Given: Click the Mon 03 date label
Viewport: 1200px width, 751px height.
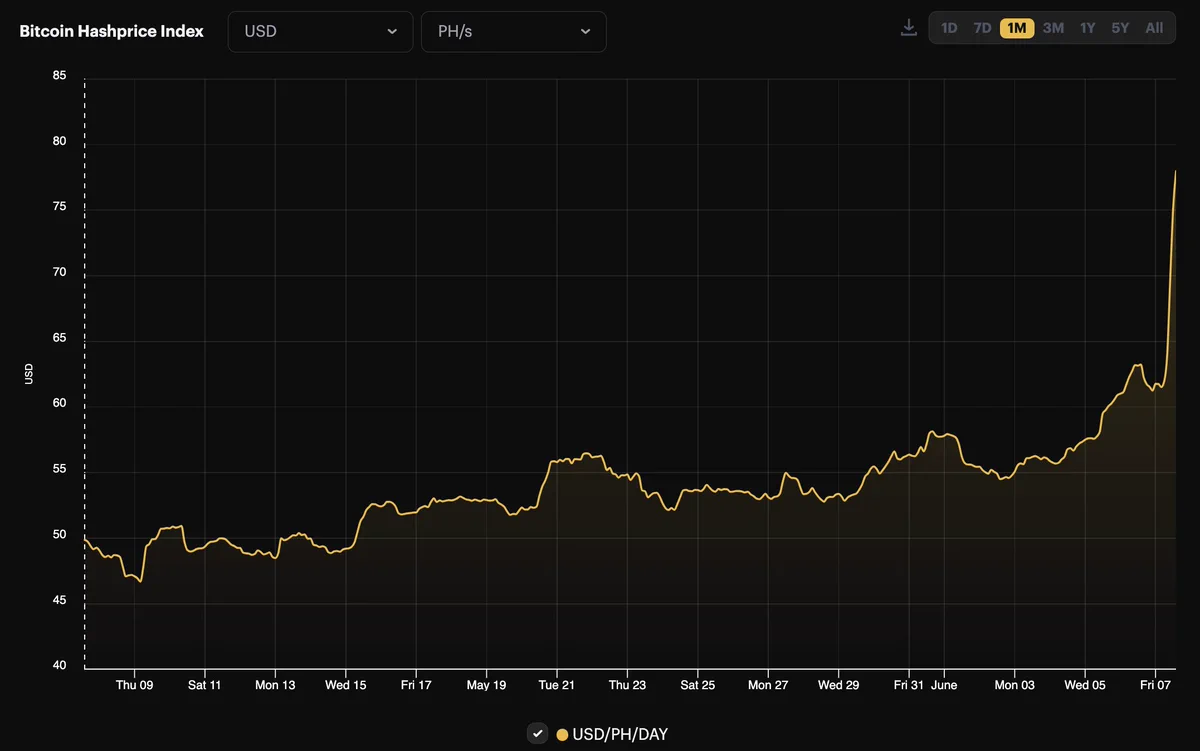Looking at the screenshot, I should pyautogui.click(x=1014, y=685).
